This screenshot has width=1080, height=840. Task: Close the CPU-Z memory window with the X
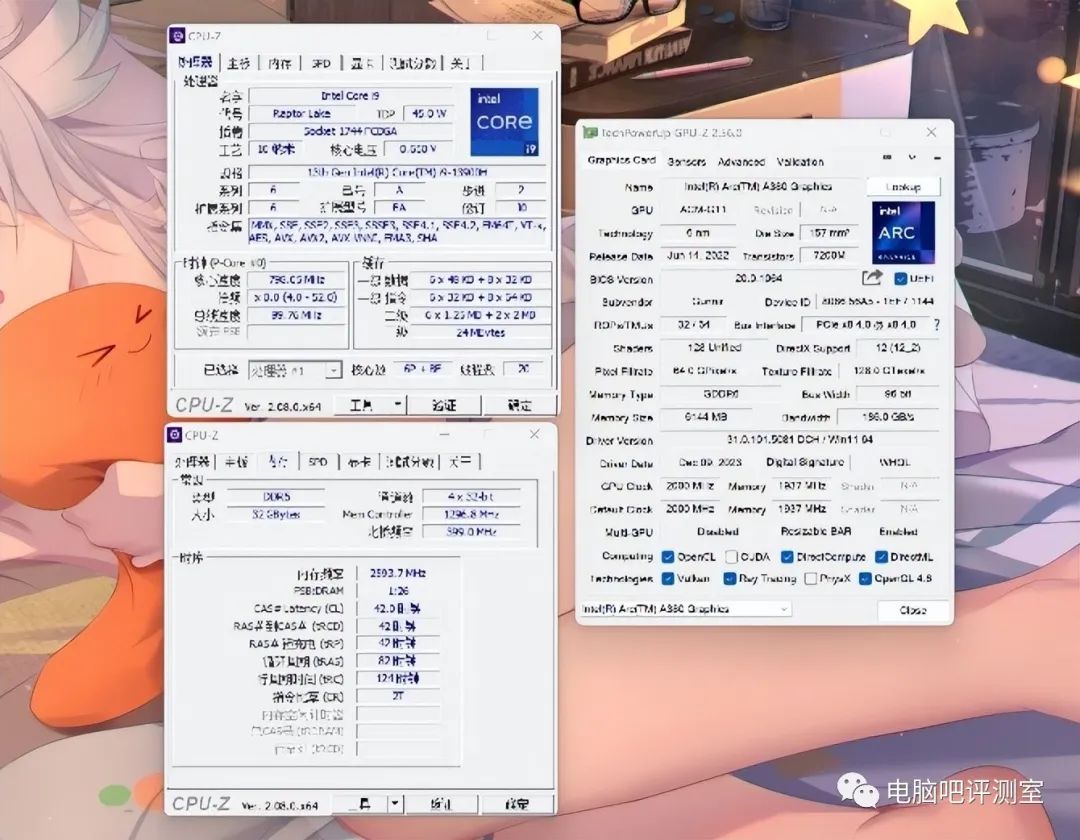coord(534,434)
